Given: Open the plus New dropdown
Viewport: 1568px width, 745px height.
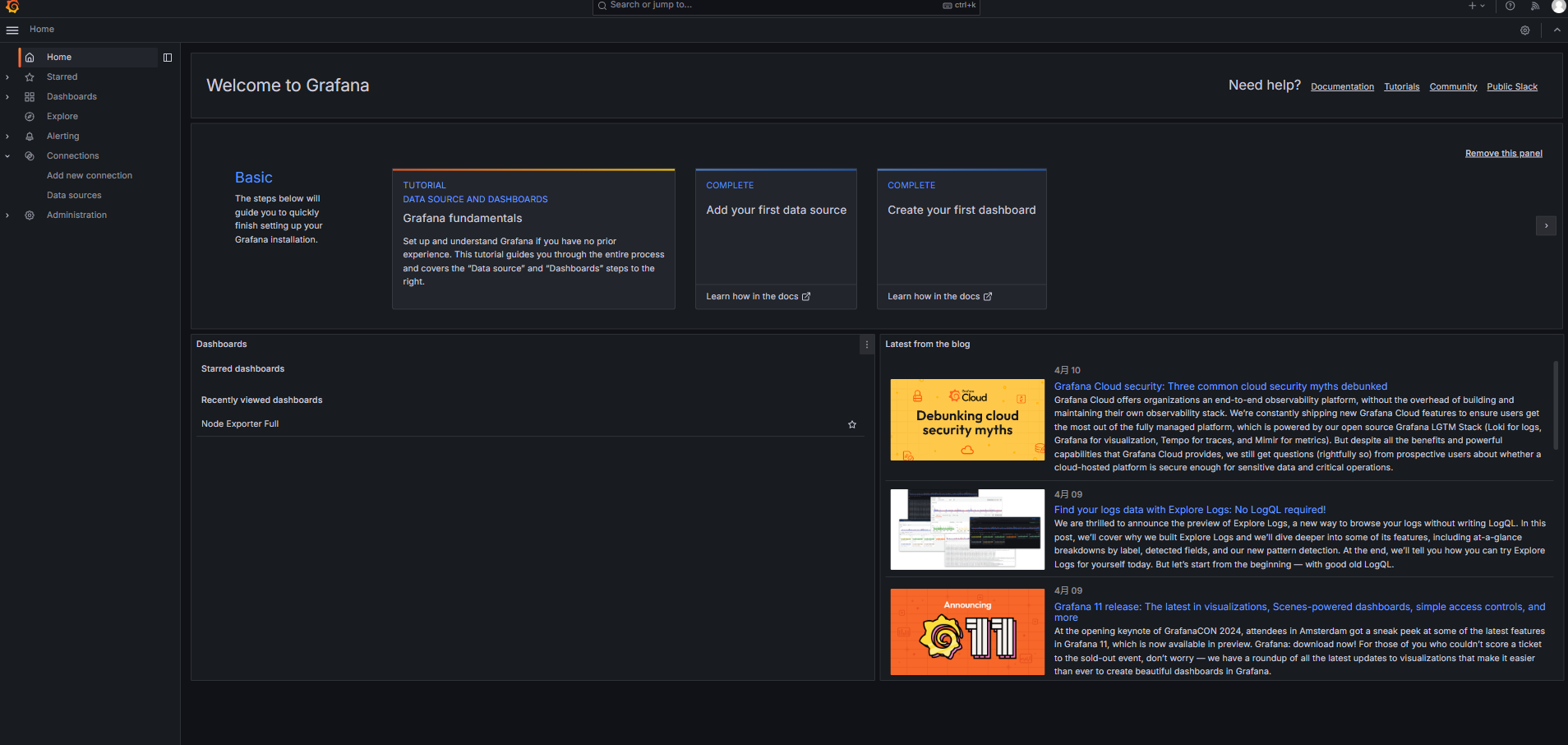Looking at the screenshot, I should (x=1476, y=6).
